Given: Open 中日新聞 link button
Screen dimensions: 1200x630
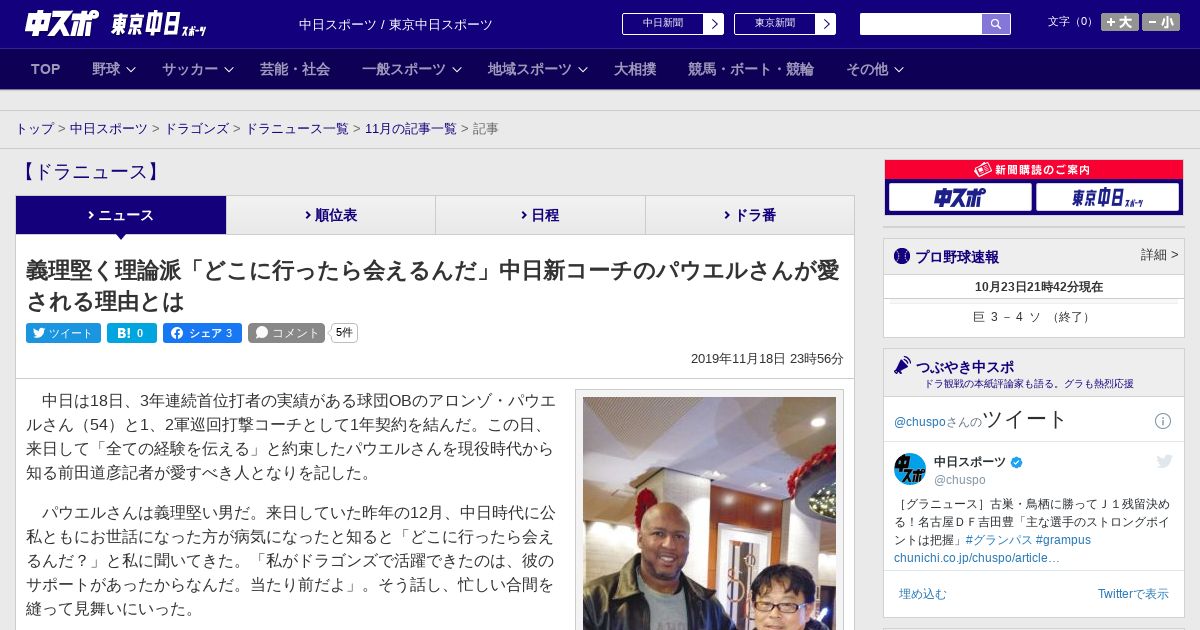Looking at the screenshot, I should coord(663,24).
